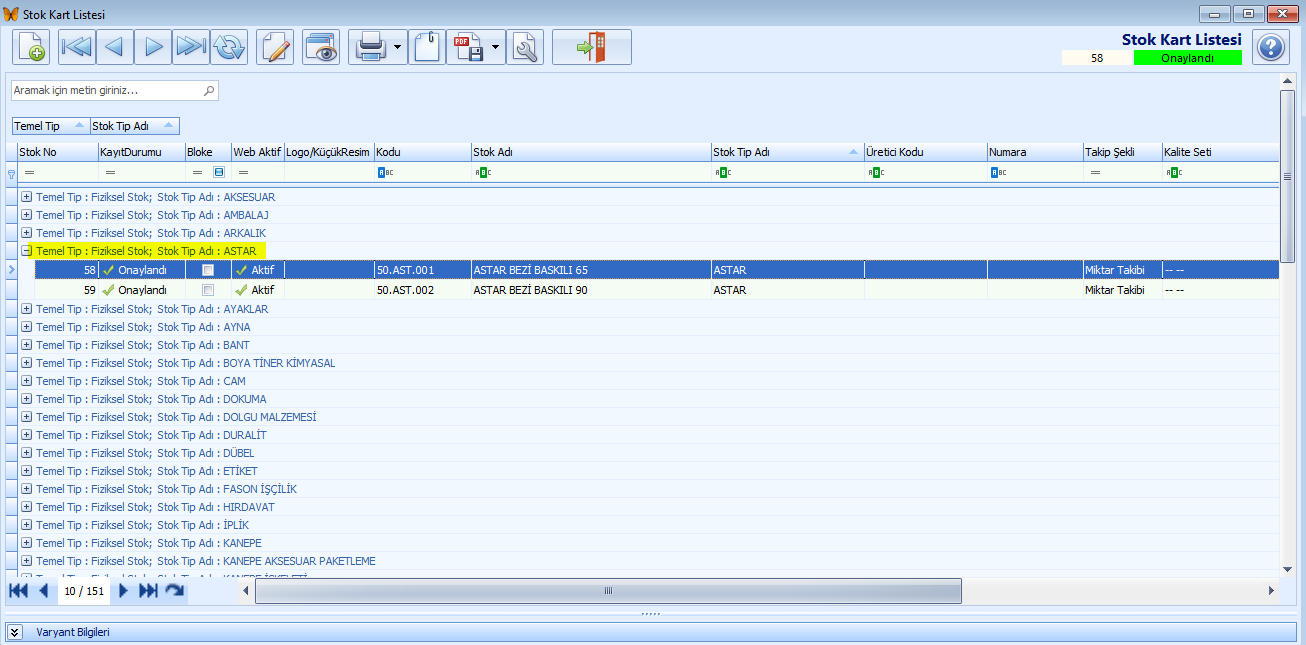Click the exit door icon
1306x645 pixels.
pyautogui.click(x=592, y=47)
